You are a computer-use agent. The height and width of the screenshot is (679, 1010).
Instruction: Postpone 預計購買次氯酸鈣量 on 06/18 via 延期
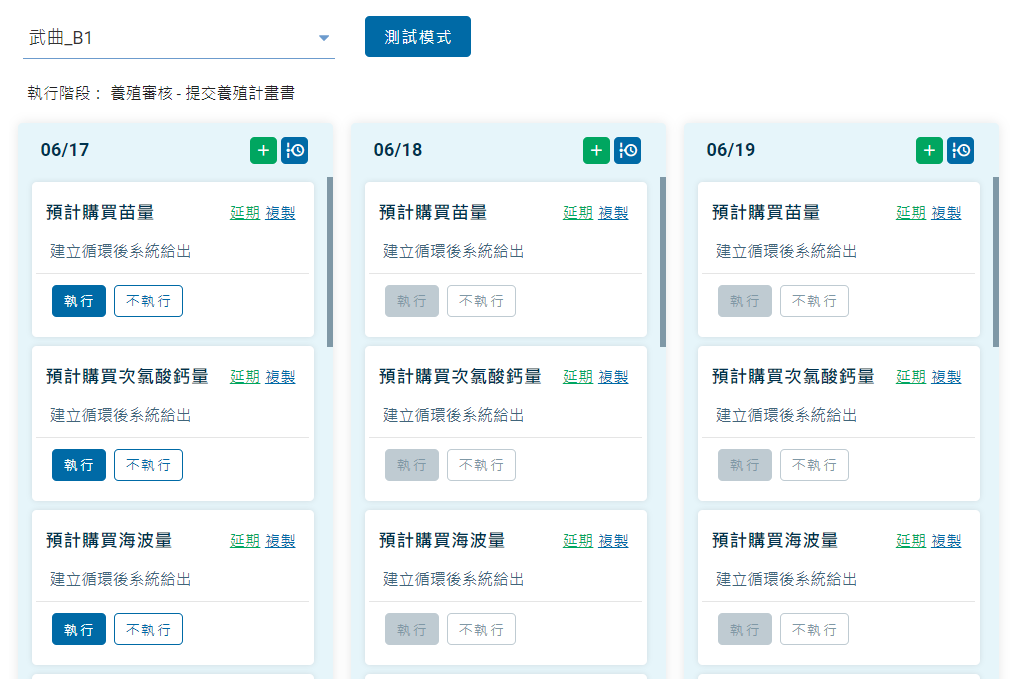(578, 377)
